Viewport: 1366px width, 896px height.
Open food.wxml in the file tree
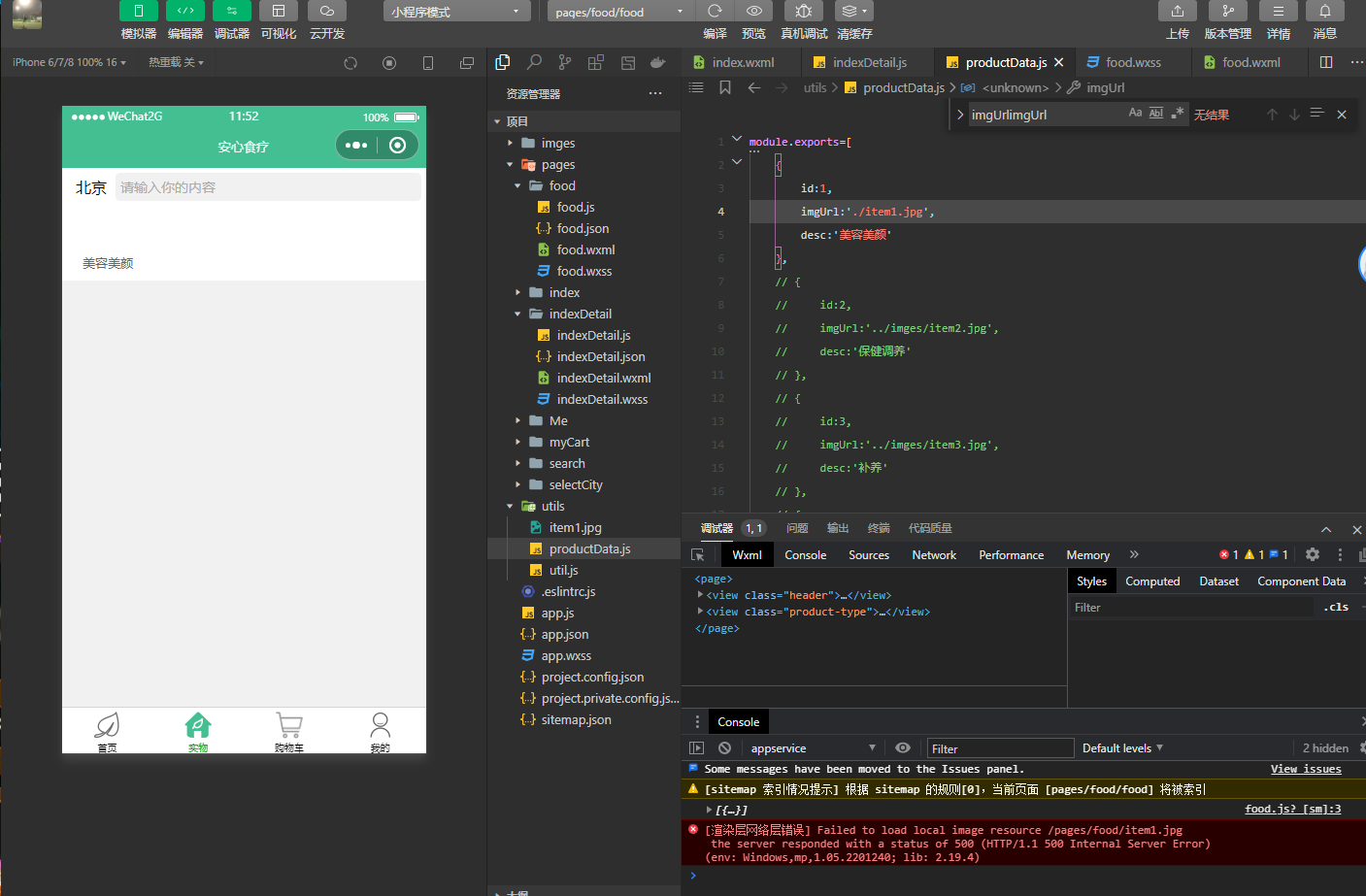[x=584, y=249]
